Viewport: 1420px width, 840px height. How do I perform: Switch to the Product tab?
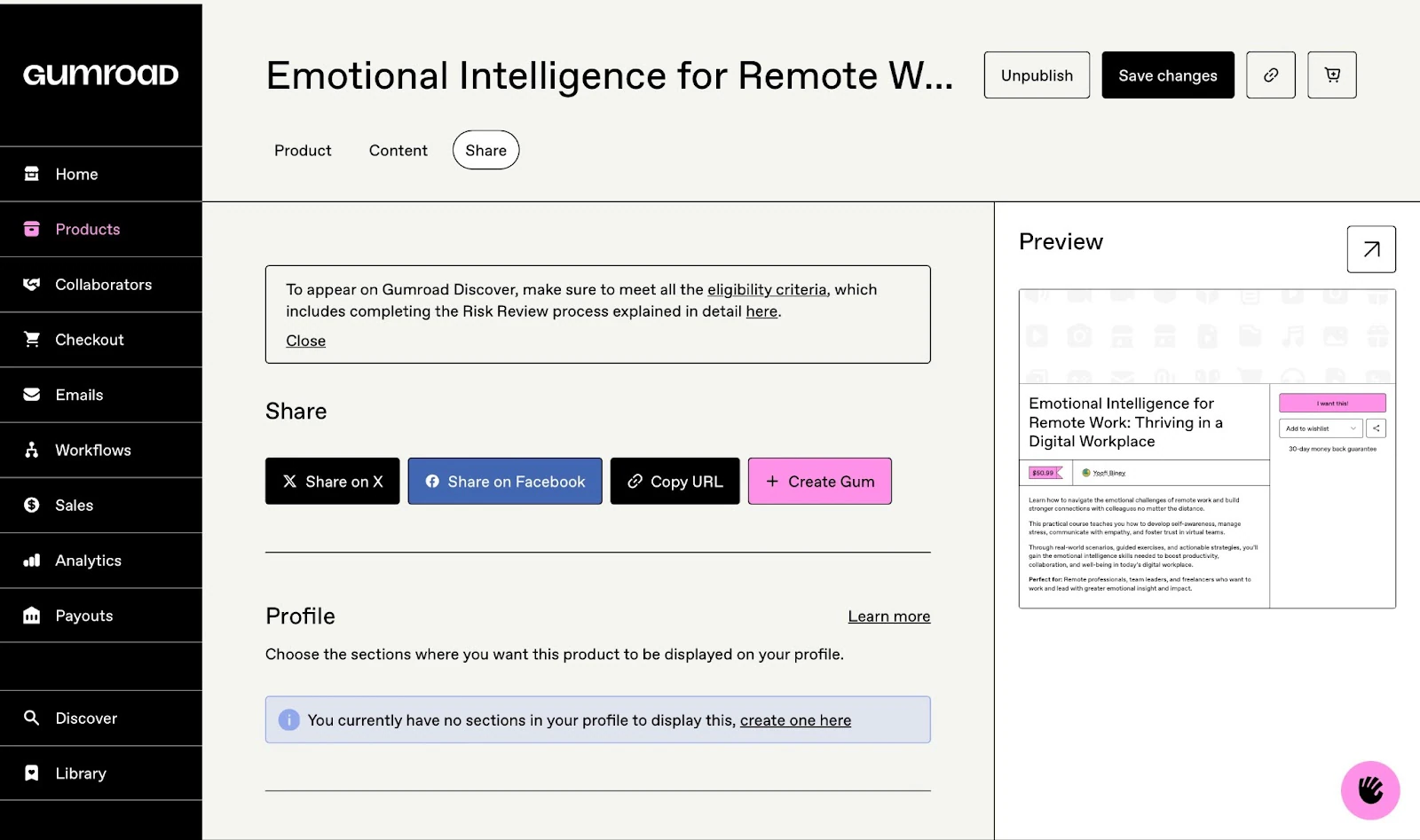click(x=303, y=150)
